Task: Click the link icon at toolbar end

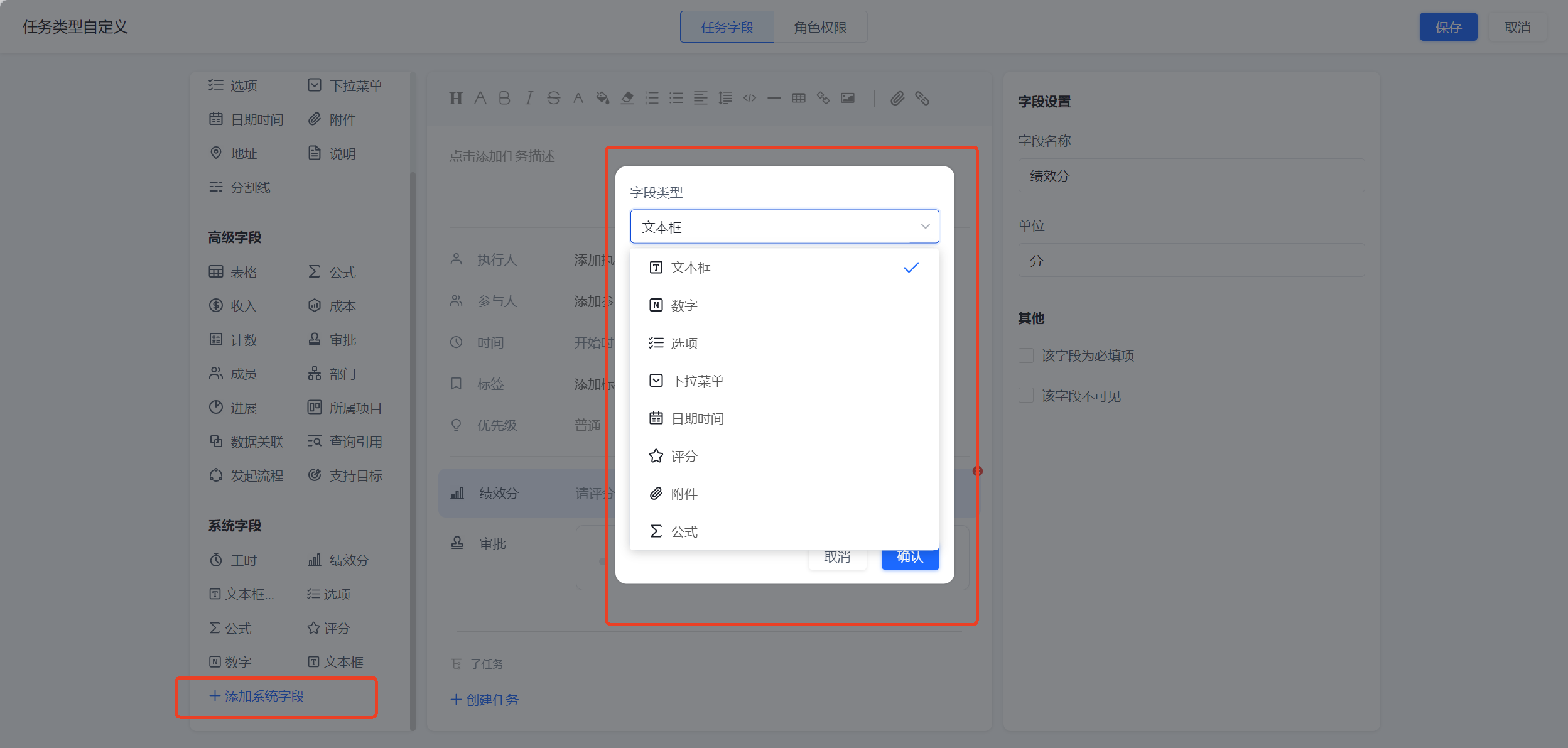Action: [x=922, y=98]
